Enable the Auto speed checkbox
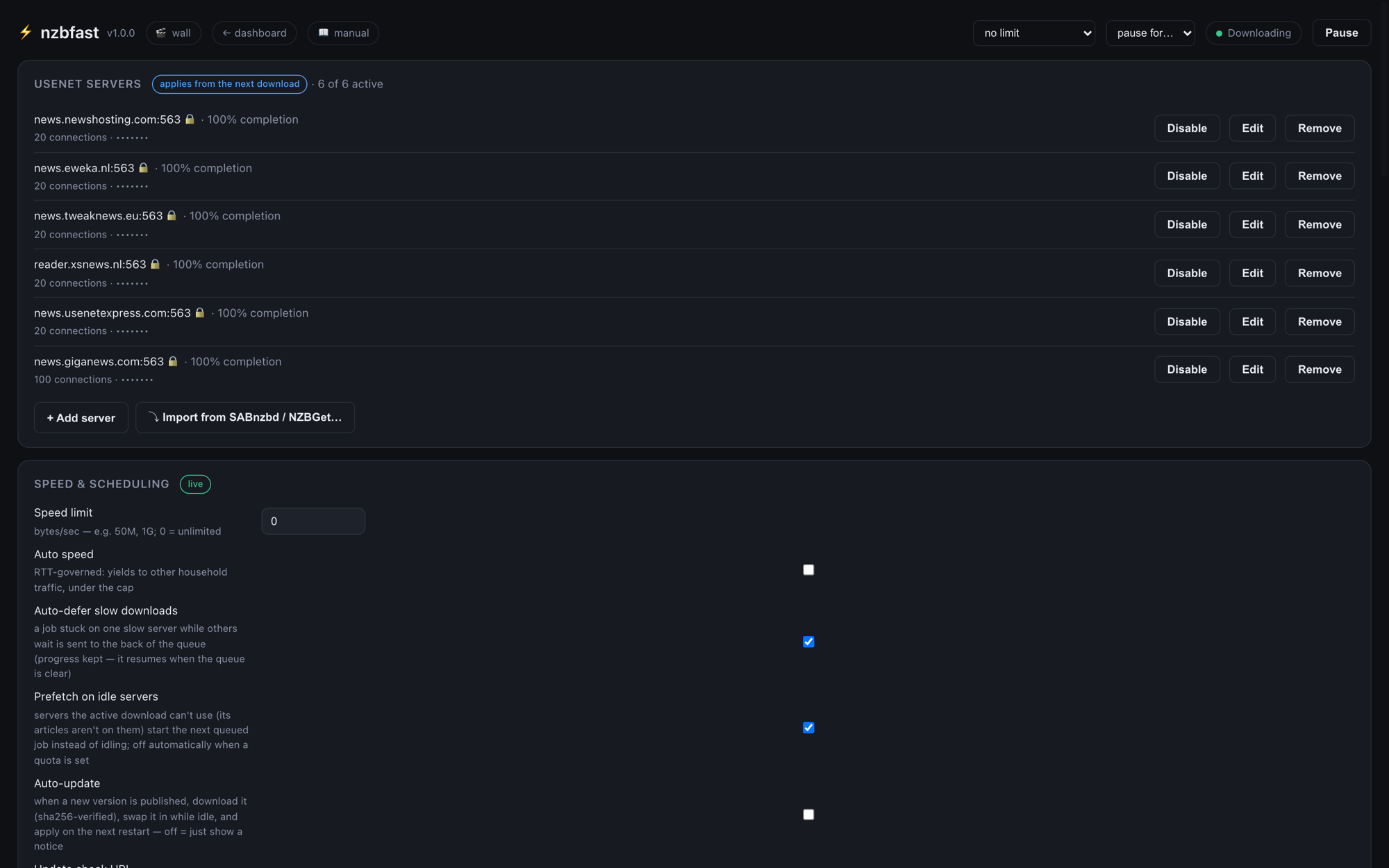Image resolution: width=1389 pixels, height=868 pixels. point(808,570)
